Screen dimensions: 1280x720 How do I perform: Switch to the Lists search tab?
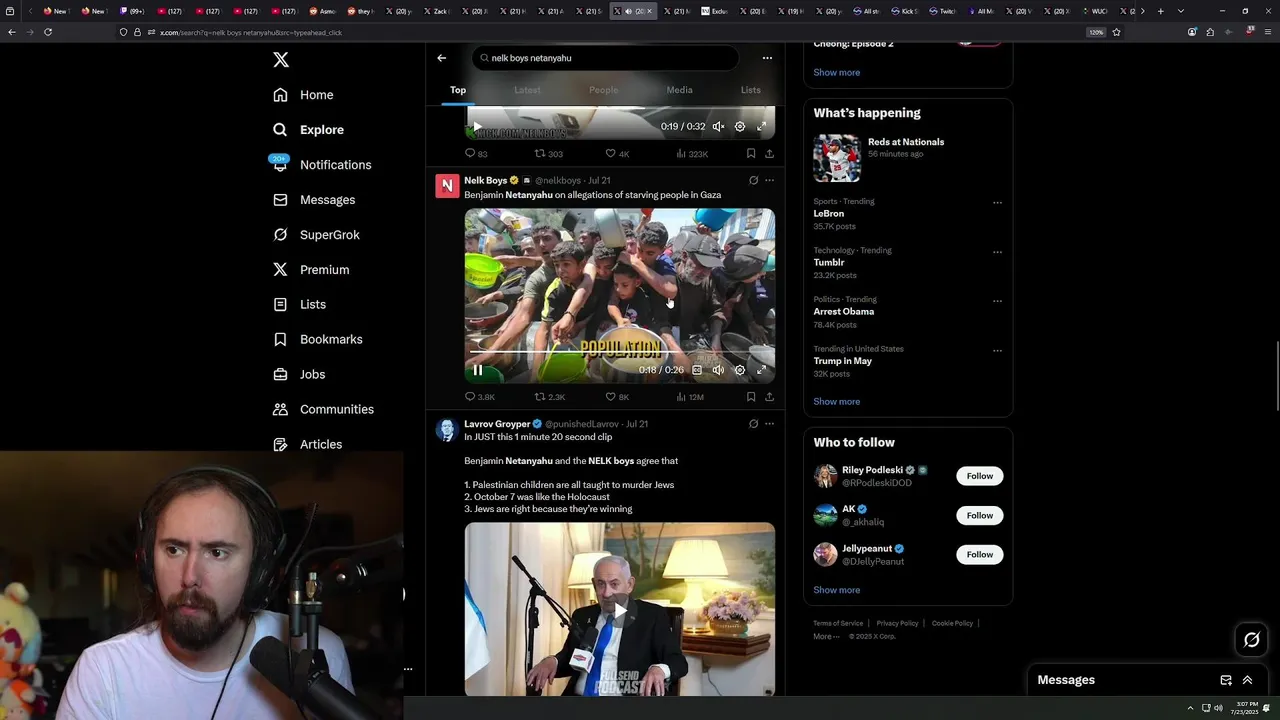coord(751,90)
